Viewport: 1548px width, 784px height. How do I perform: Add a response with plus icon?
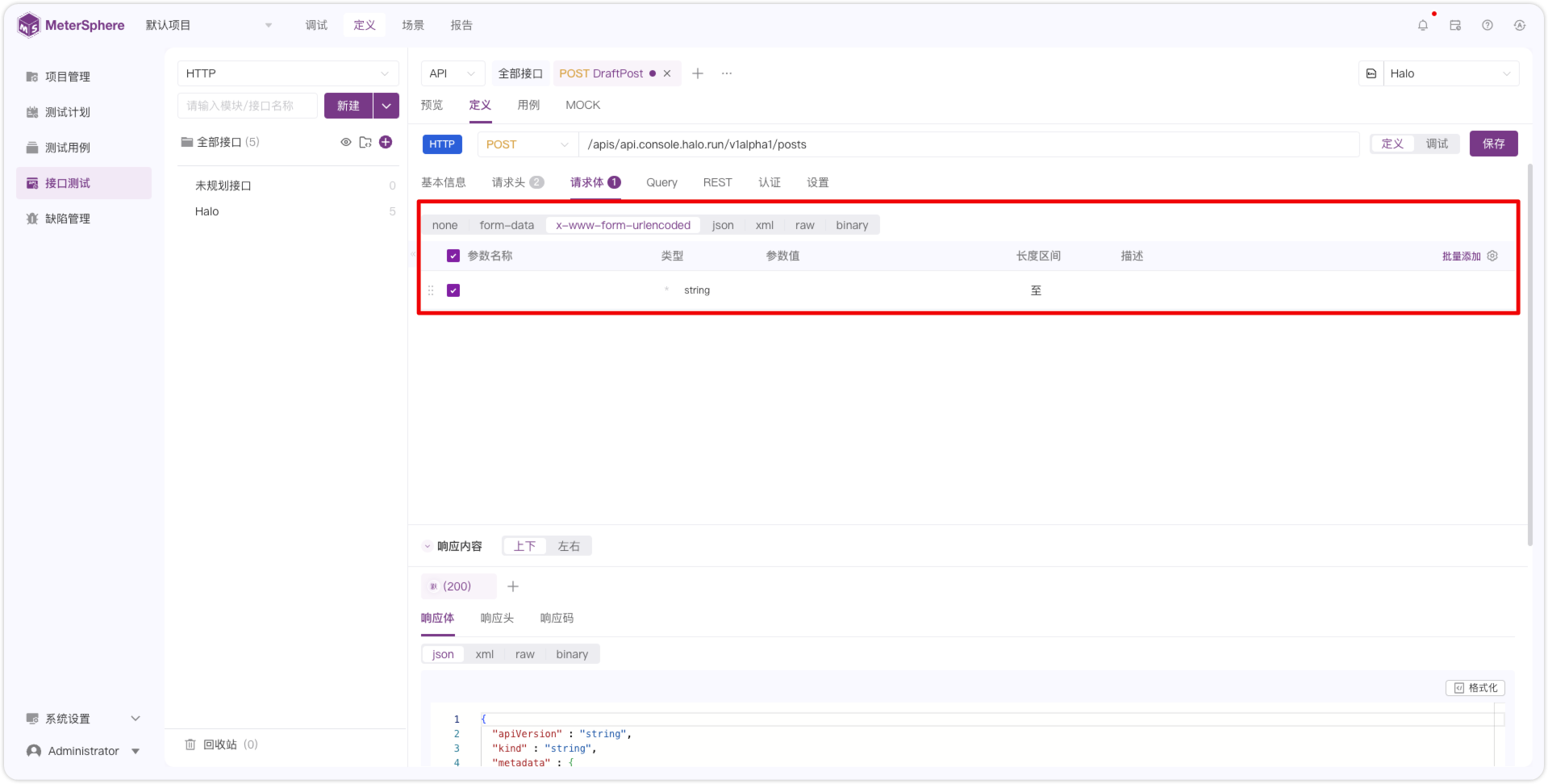click(x=513, y=586)
